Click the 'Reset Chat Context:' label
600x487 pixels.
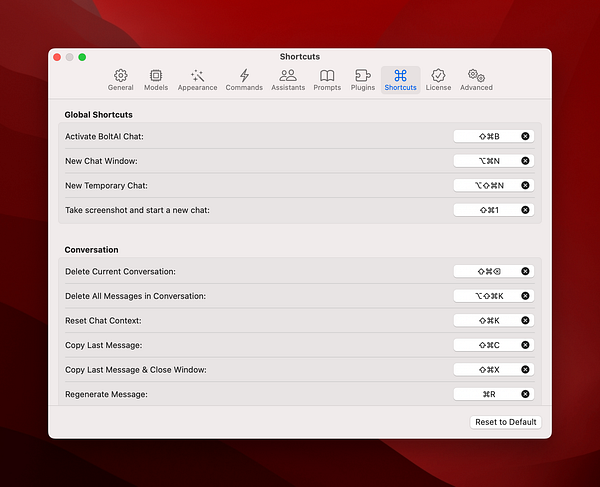tap(103, 321)
